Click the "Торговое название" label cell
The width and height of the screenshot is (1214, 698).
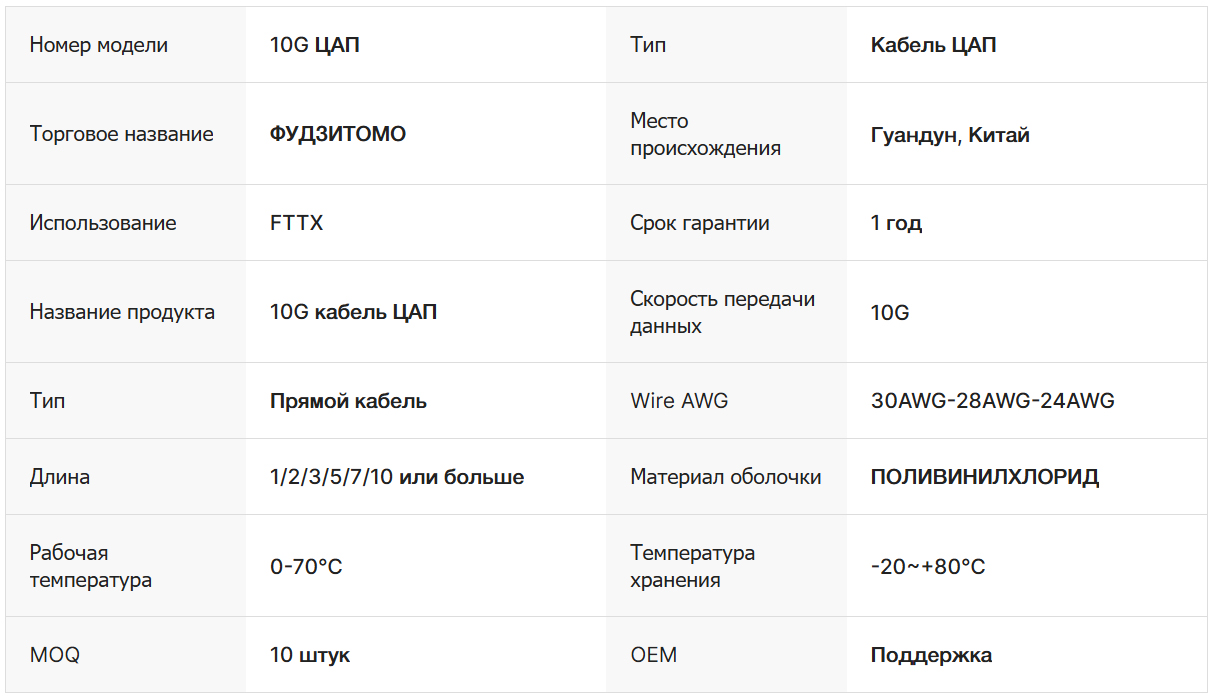coord(121,134)
